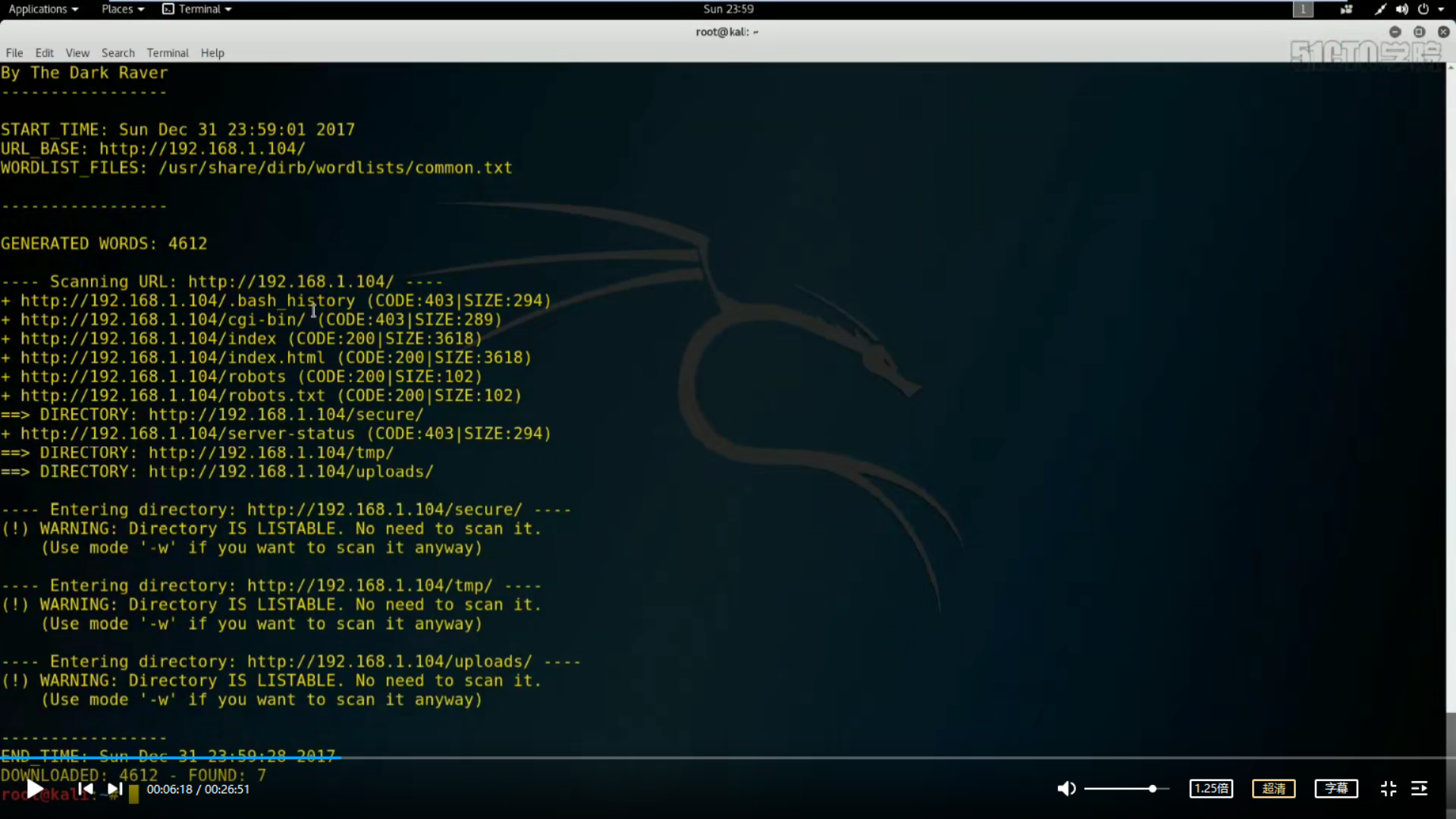Screen dimensions: 1456x819
Task: Exit fullscreen mode
Action: pos(1389,789)
